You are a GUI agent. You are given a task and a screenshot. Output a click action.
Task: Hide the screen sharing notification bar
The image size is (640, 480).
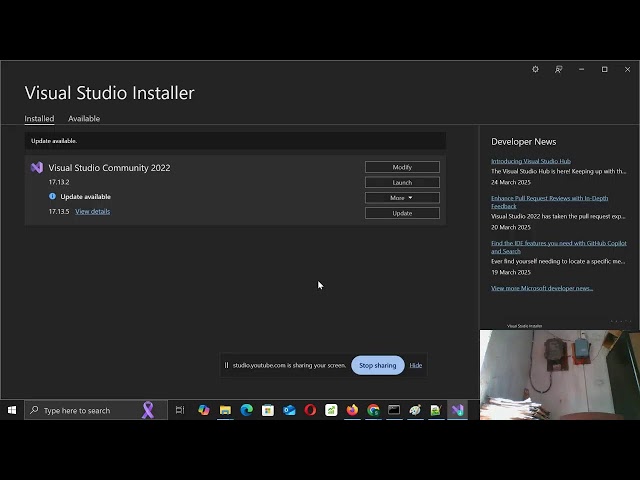[x=416, y=365]
